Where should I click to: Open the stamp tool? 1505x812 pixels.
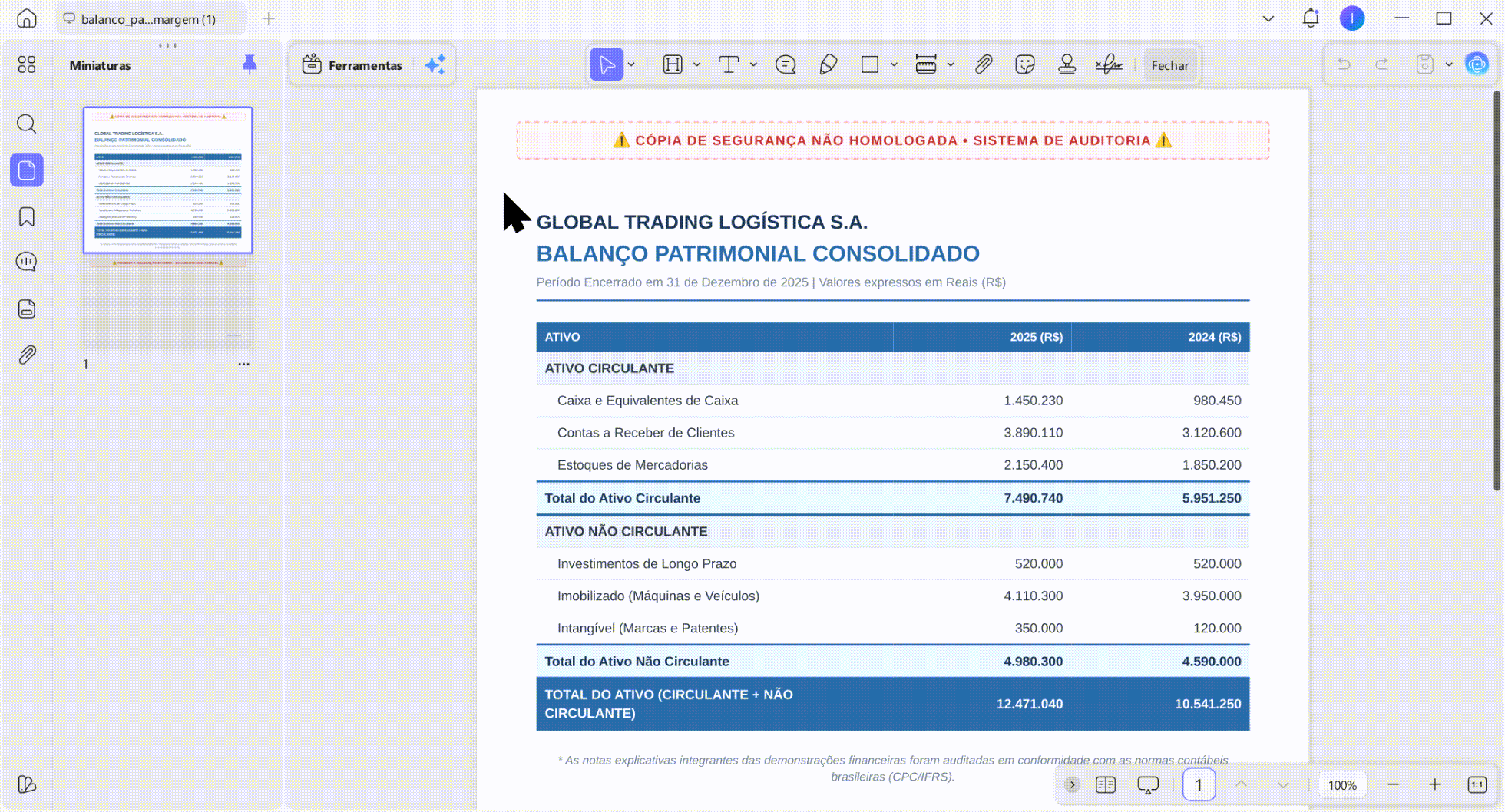pyautogui.click(x=1067, y=64)
